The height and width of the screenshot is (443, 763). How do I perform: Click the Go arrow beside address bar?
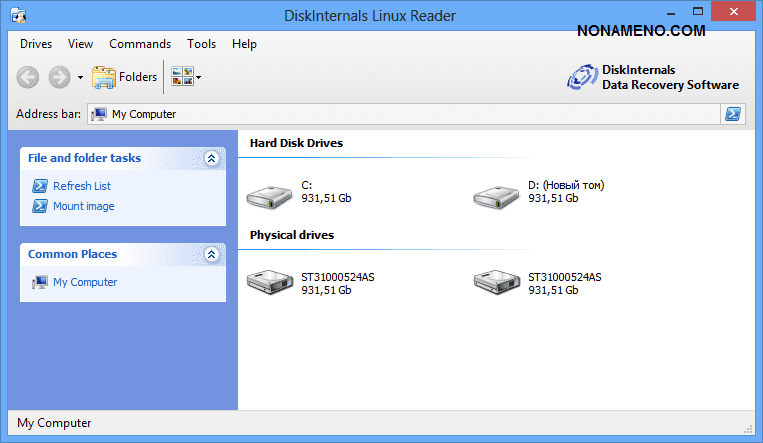pos(733,114)
